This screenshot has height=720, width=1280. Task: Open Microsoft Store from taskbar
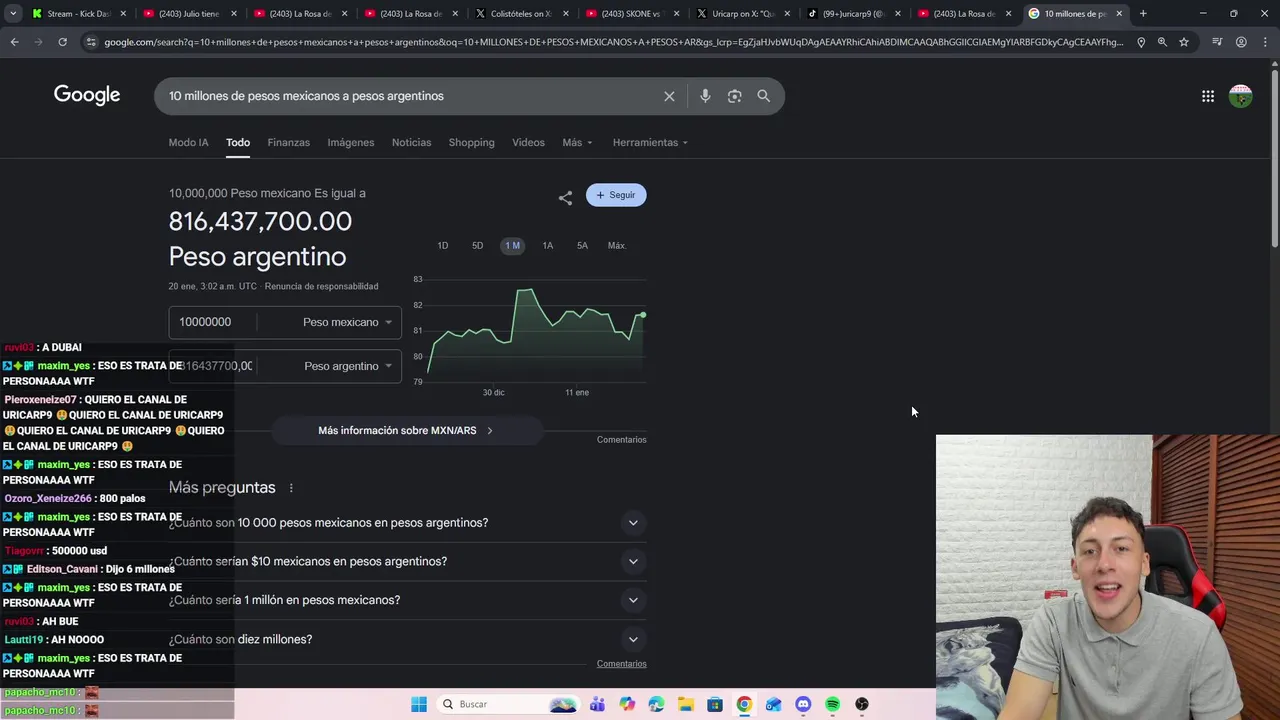tap(715, 704)
